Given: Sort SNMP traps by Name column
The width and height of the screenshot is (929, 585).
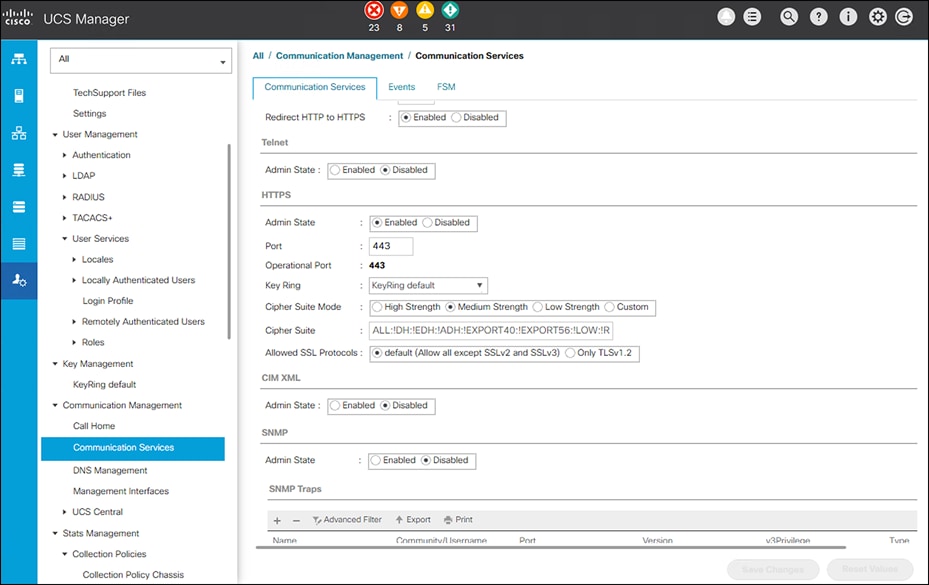Looking at the screenshot, I should pos(285,541).
